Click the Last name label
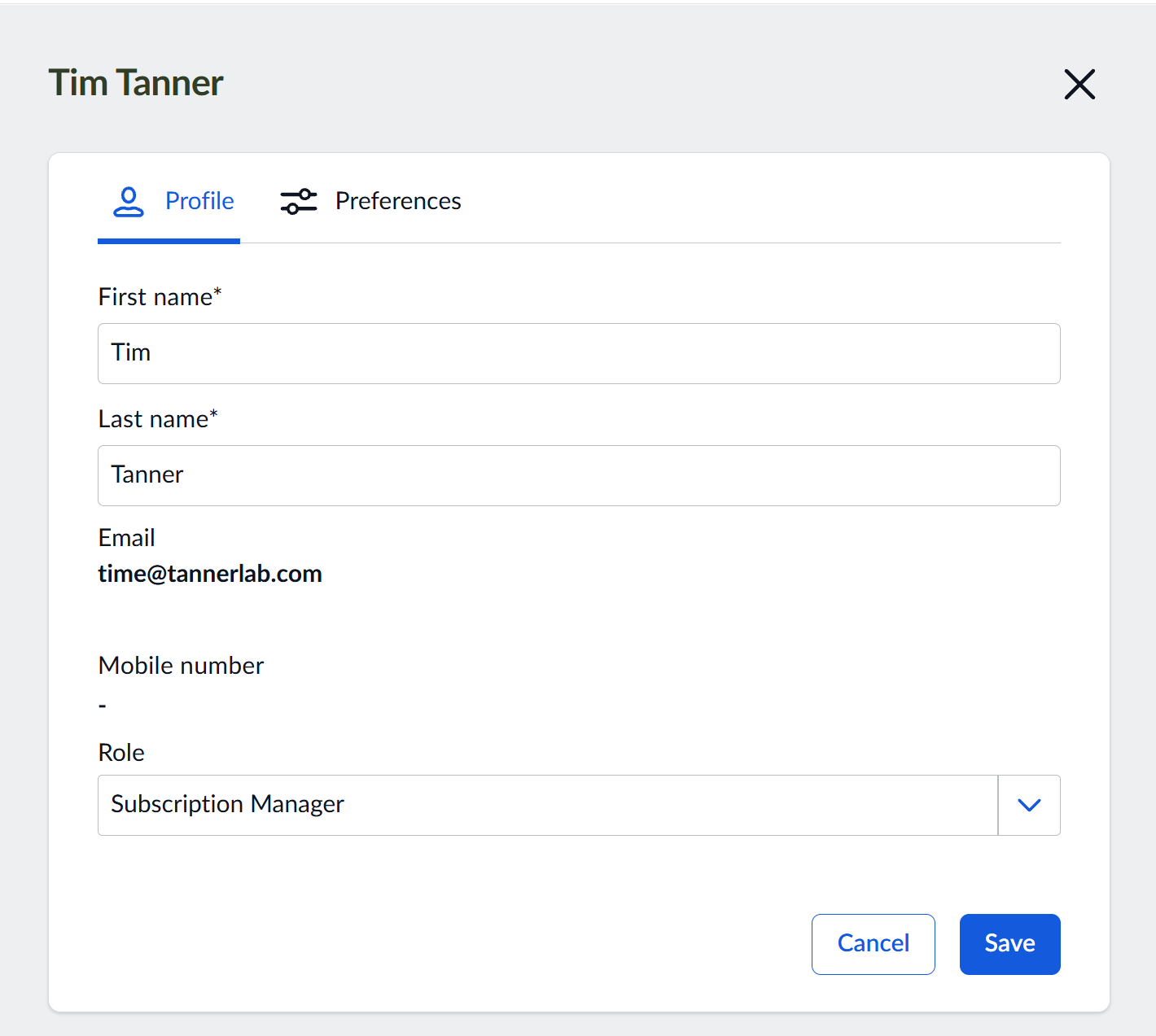1156x1036 pixels. pos(158,418)
